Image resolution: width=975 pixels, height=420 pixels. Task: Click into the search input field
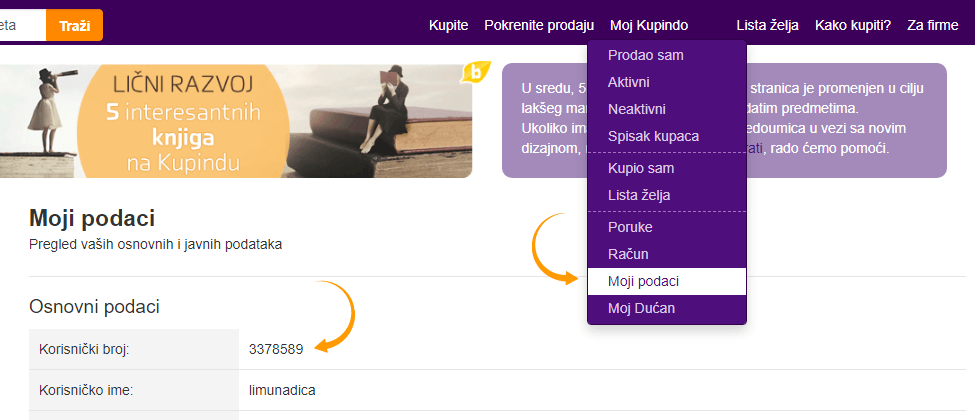23,26
